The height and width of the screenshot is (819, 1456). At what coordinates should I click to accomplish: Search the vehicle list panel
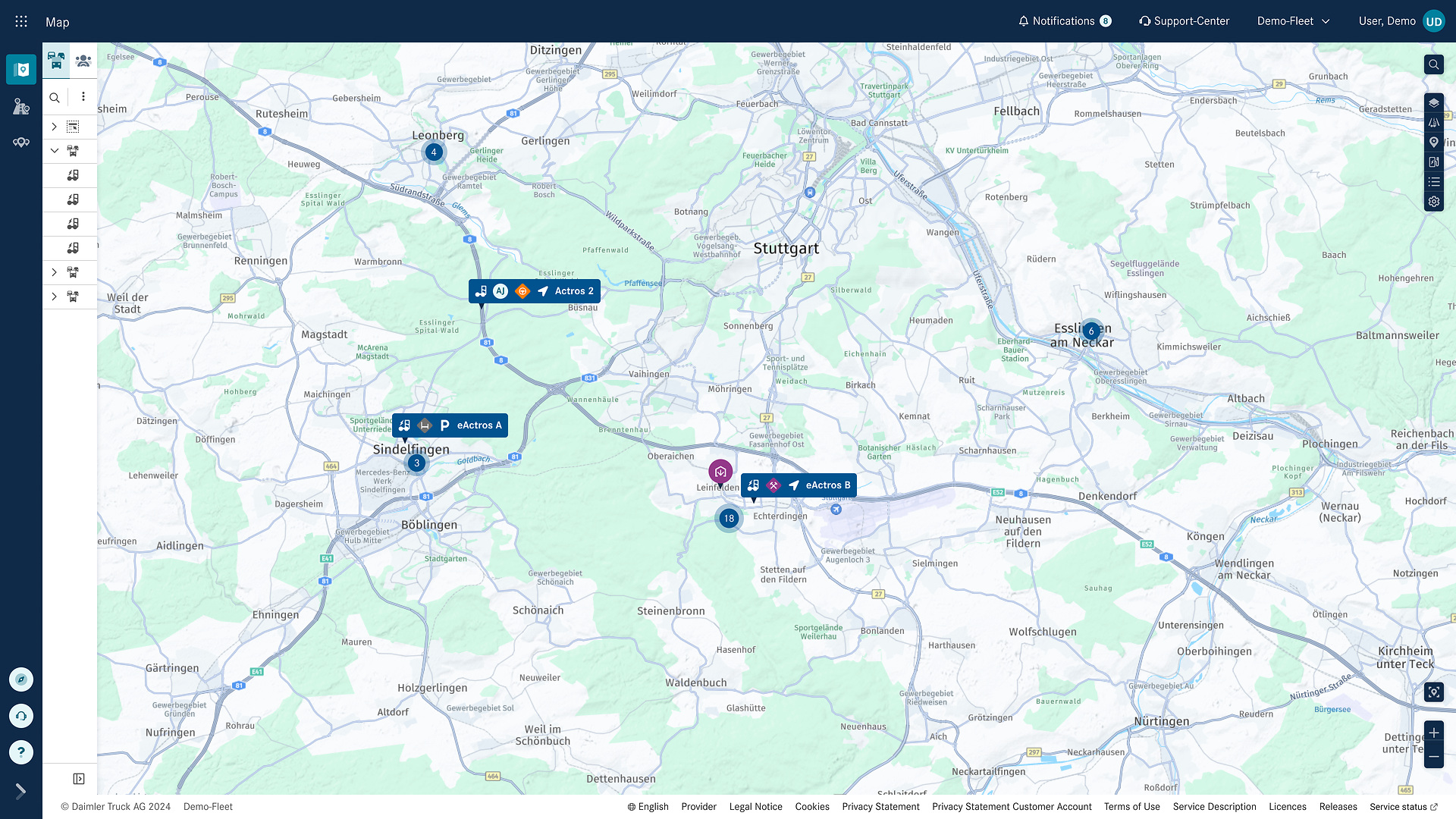(x=55, y=97)
